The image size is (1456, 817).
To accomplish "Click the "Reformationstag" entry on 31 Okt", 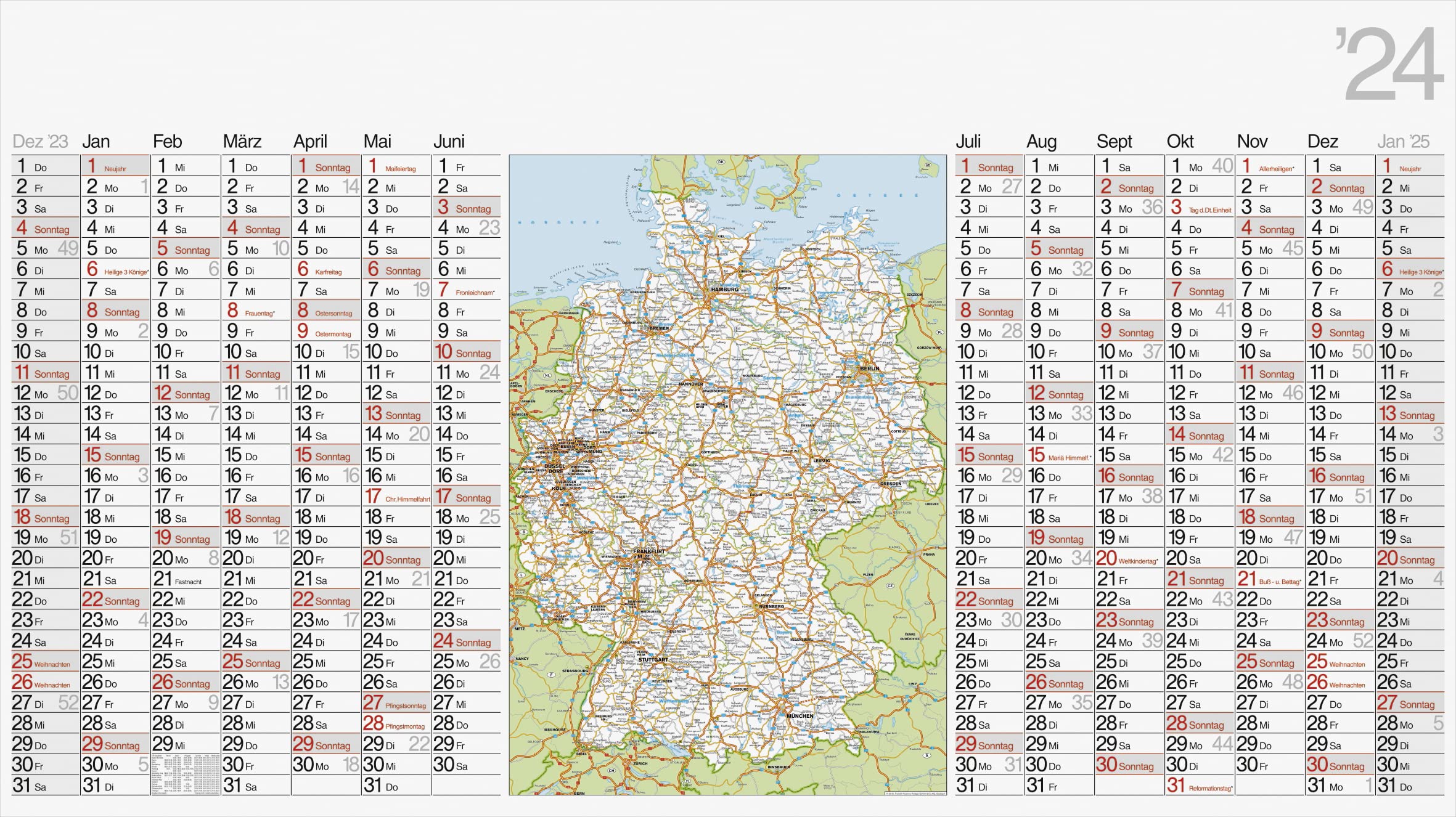I will (x=1211, y=788).
